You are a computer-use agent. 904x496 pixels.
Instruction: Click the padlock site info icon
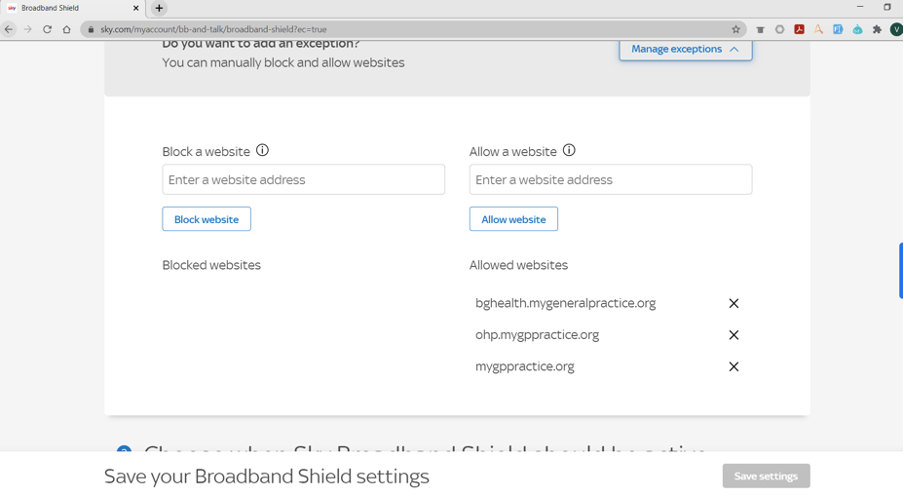click(x=91, y=29)
